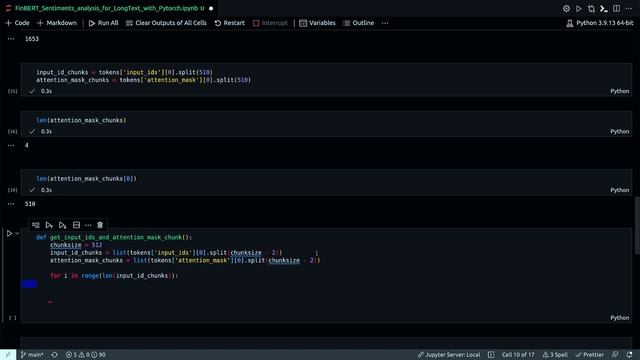This screenshot has width=640, height=360.
Task: Open output options for the 1653 output
Action: pos(11,39)
